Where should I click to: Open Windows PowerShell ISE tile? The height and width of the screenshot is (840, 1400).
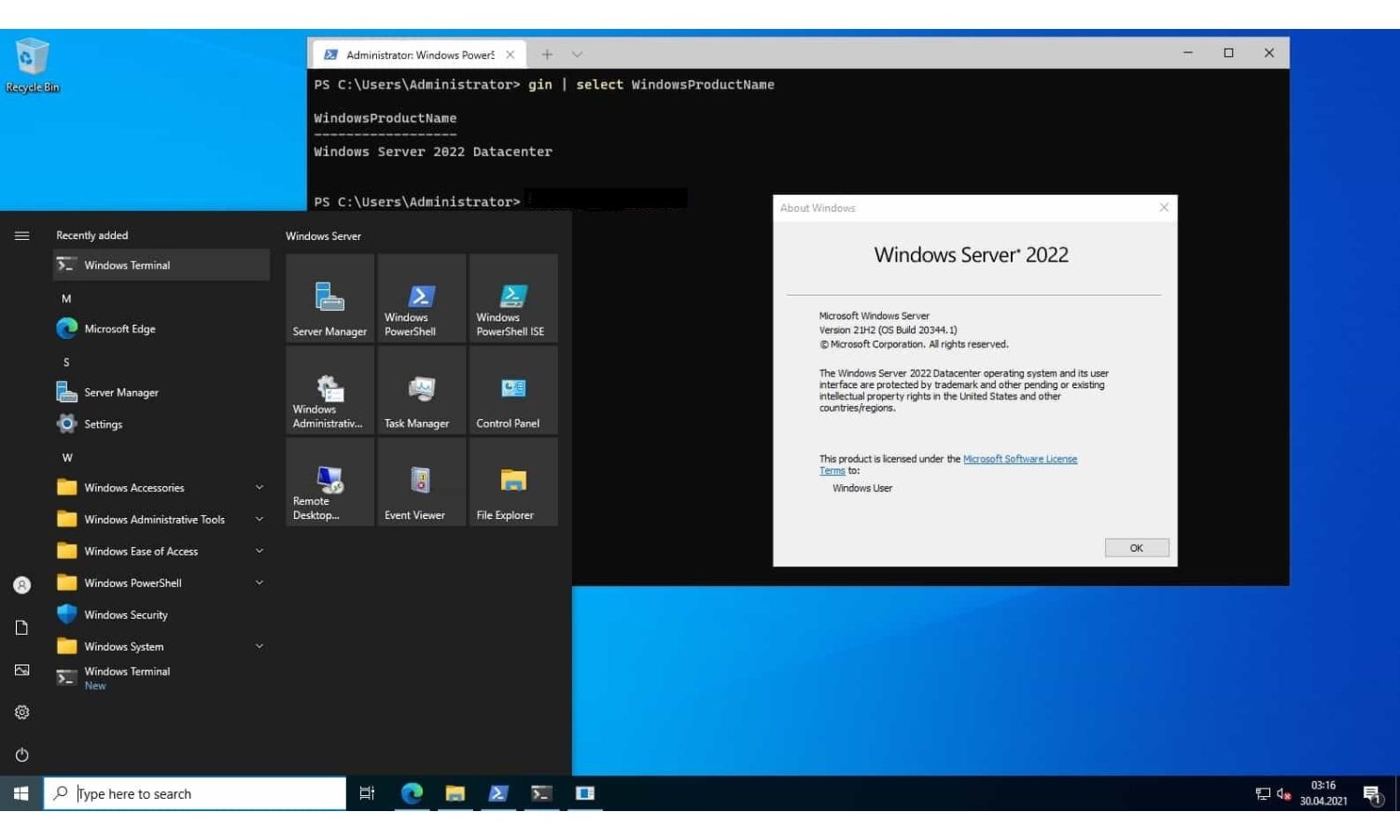click(x=513, y=298)
